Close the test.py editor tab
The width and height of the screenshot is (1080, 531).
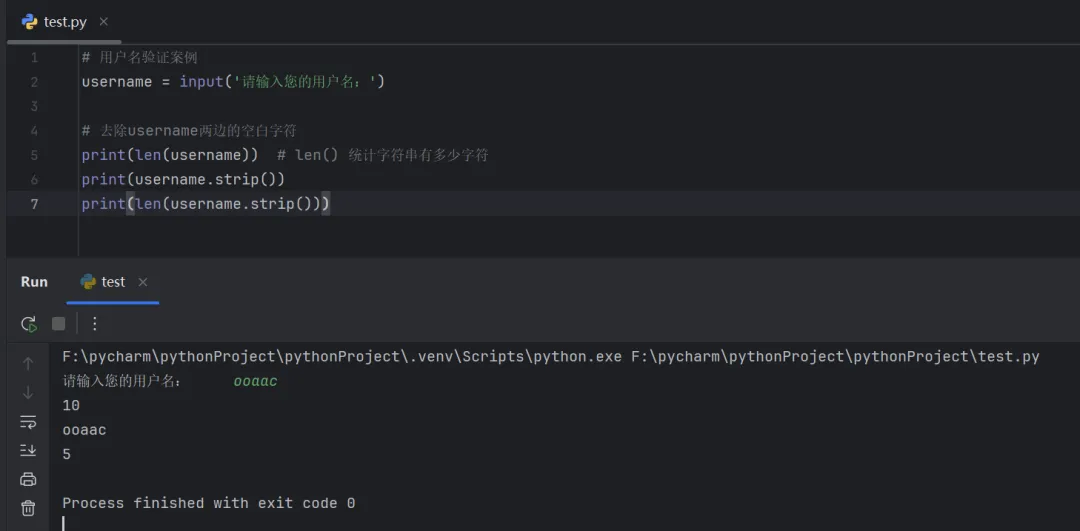pyautogui.click(x=103, y=22)
